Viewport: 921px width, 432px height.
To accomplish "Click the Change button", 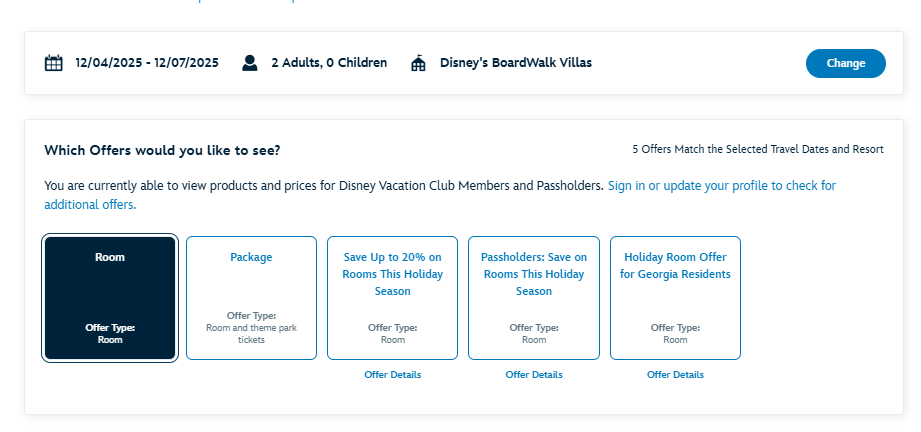I will click(x=846, y=63).
